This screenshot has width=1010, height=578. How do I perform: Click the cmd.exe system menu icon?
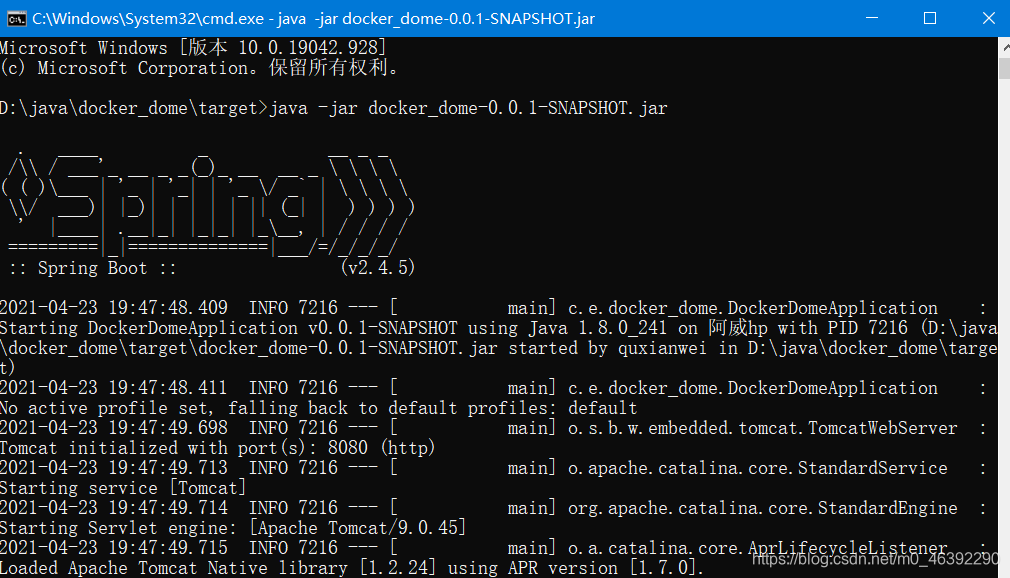coord(16,19)
